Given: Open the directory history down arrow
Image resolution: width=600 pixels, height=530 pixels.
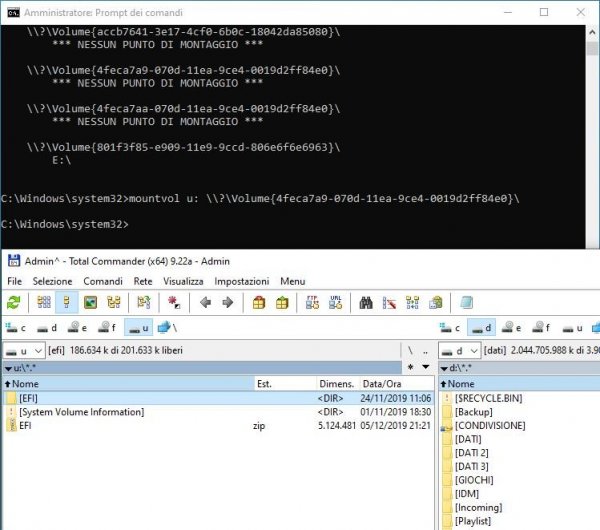Looking at the screenshot, I should (x=426, y=367).
